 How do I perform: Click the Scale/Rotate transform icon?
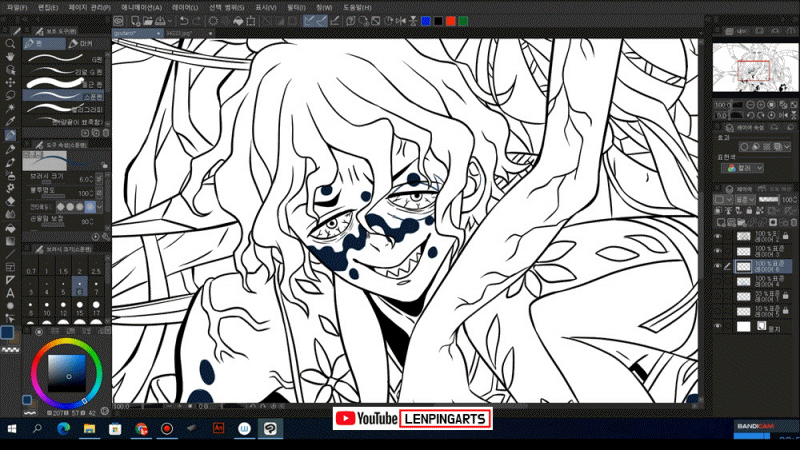click(251, 21)
